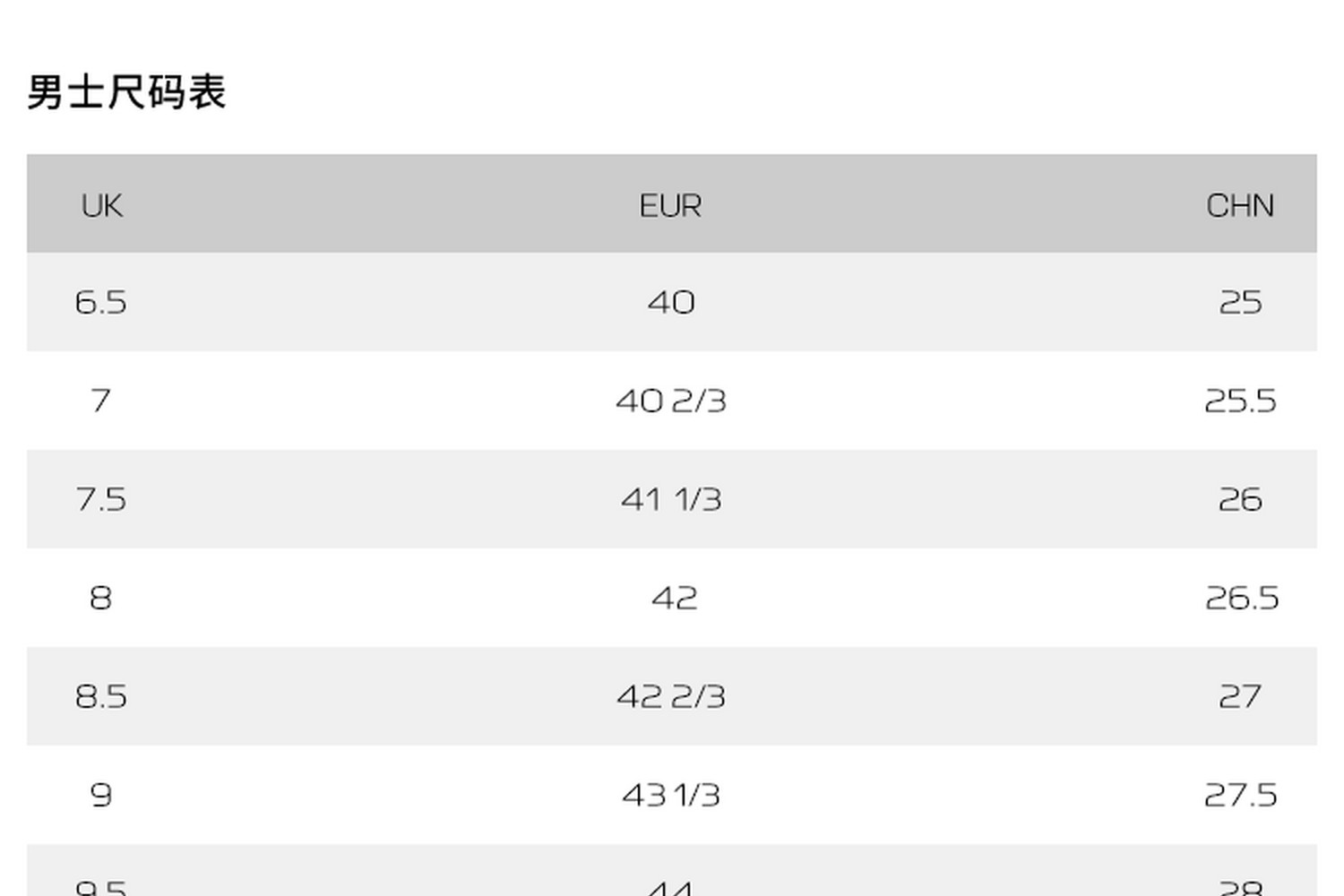Image resolution: width=1344 pixels, height=896 pixels.
Task: Click EUR size 40 cell
Action: 671,302
